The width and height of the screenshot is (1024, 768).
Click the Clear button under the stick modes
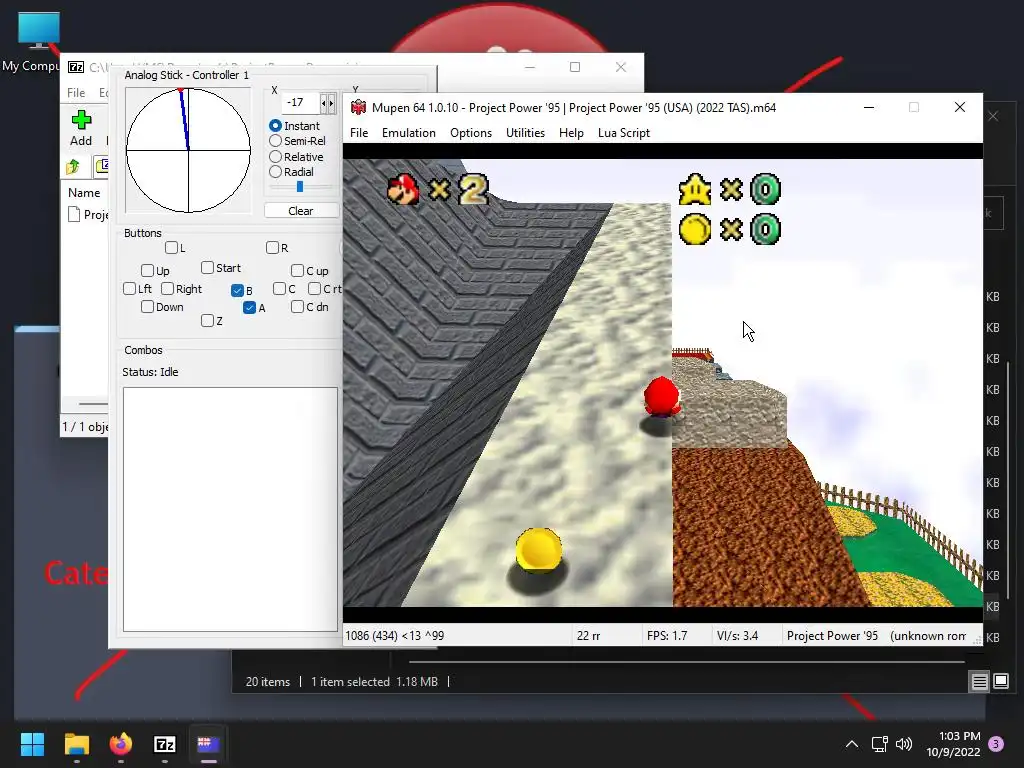pos(301,211)
